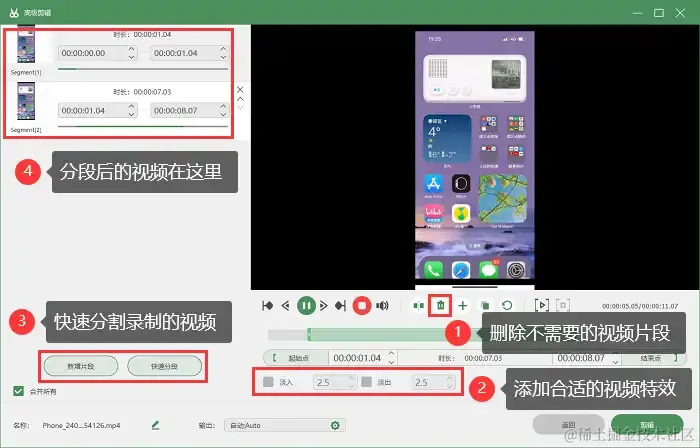
Task: Click the 新增片段 new segment button
Action: [x=81, y=366]
